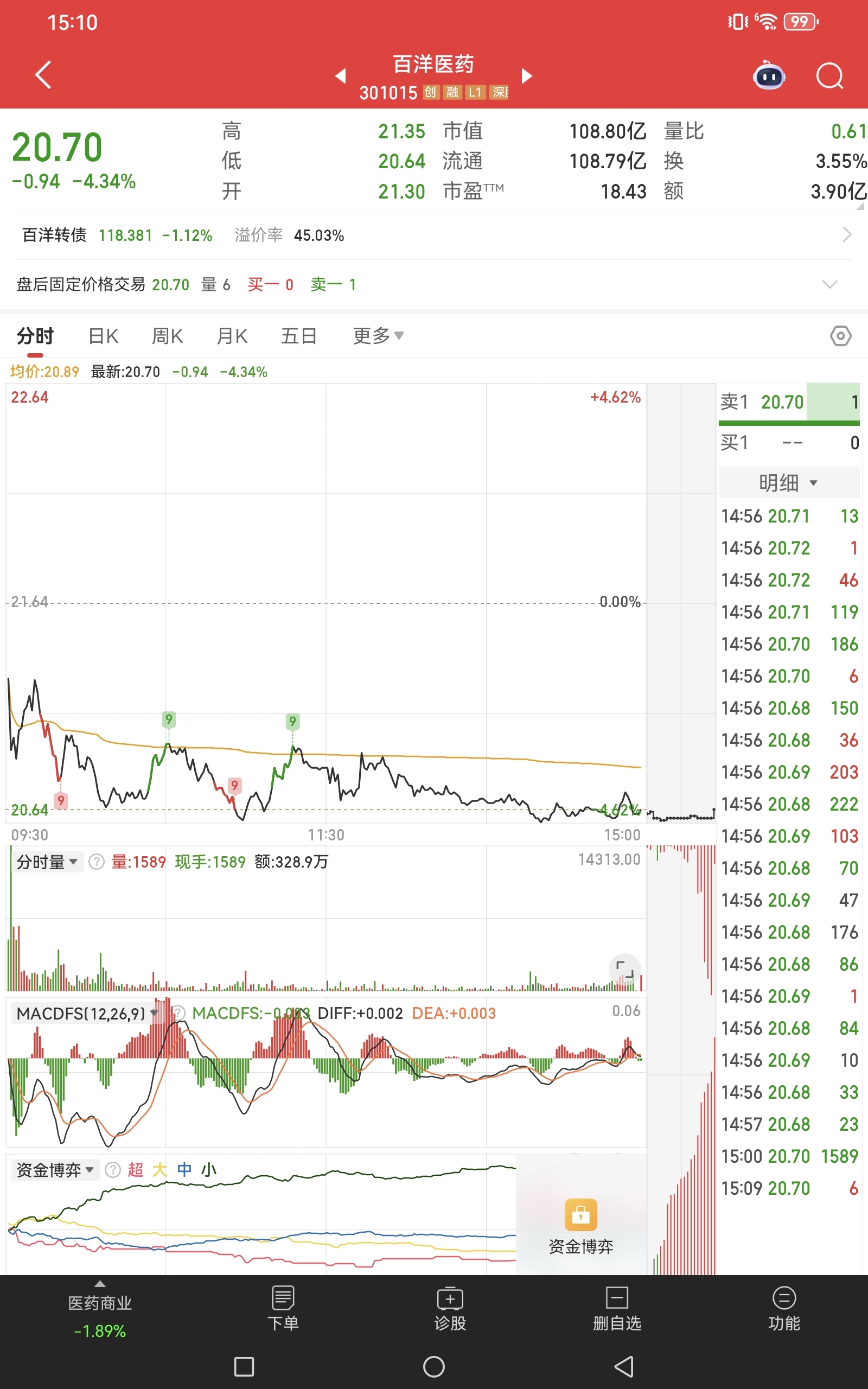Open the robot assistant icon
The height and width of the screenshot is (1389, 868).
coord(769,75)
